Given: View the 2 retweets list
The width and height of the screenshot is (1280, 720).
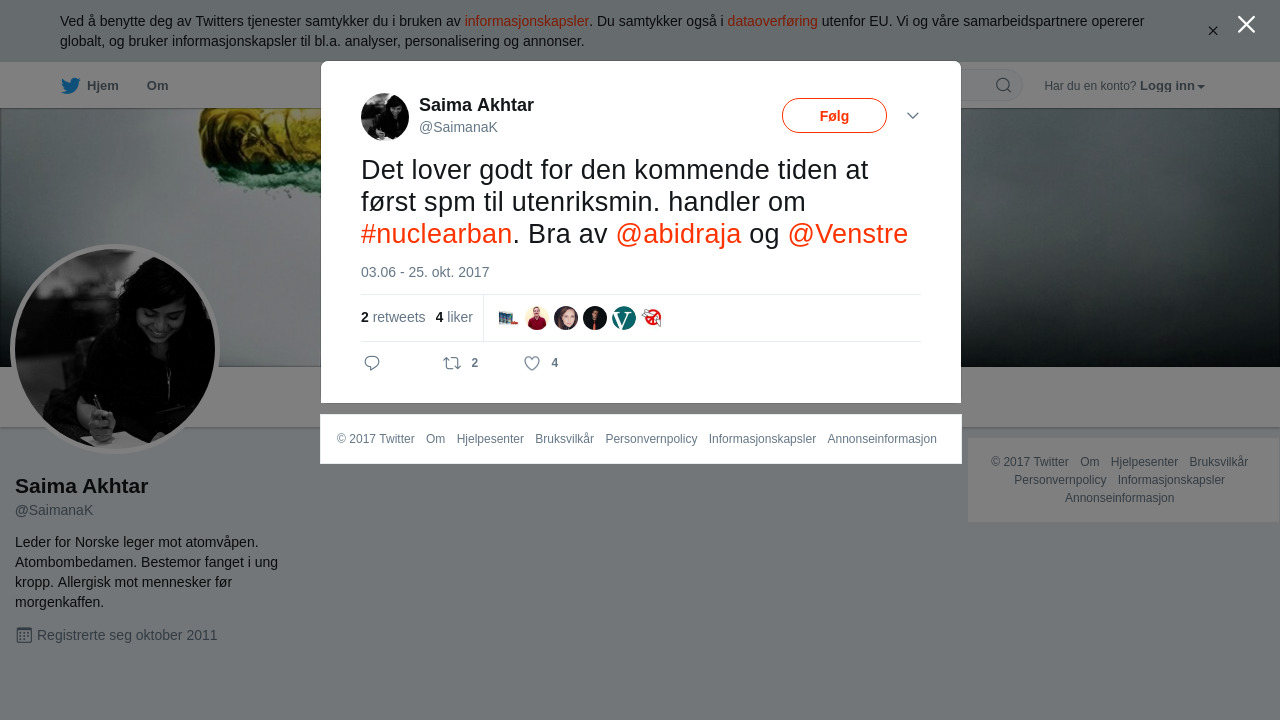Looking at the screenshot, I should (x=393, y=317).
